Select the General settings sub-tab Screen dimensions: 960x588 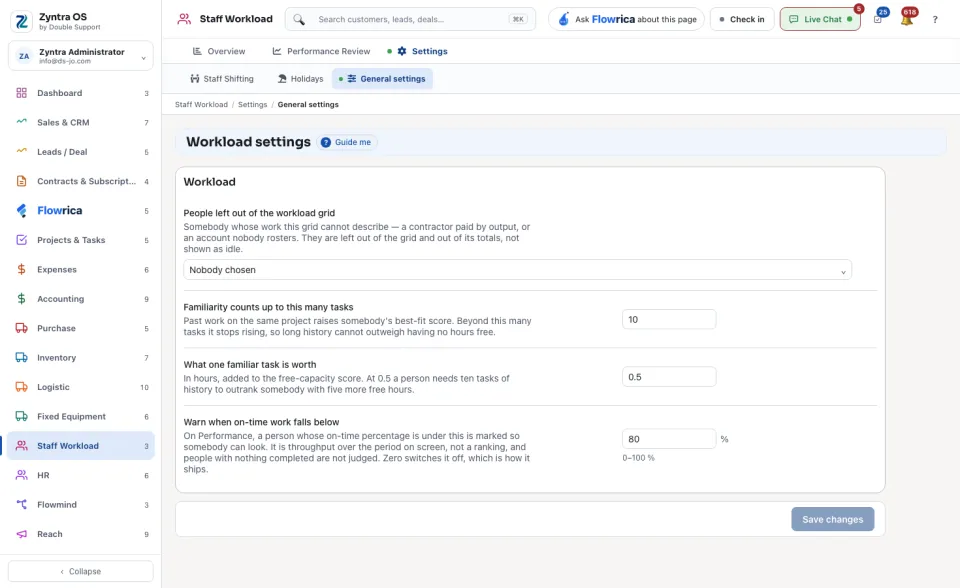coord(383,79)
